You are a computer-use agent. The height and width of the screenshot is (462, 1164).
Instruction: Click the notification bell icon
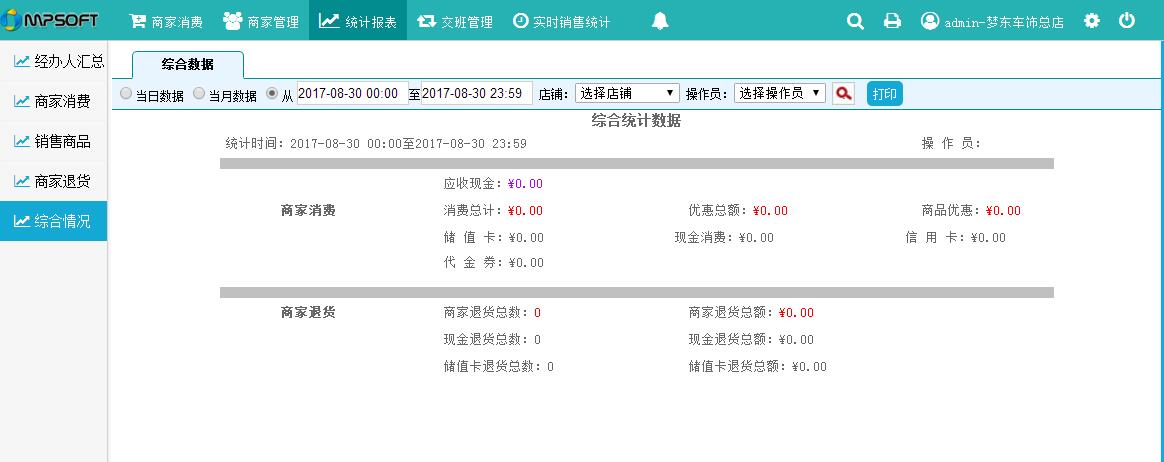660,21
